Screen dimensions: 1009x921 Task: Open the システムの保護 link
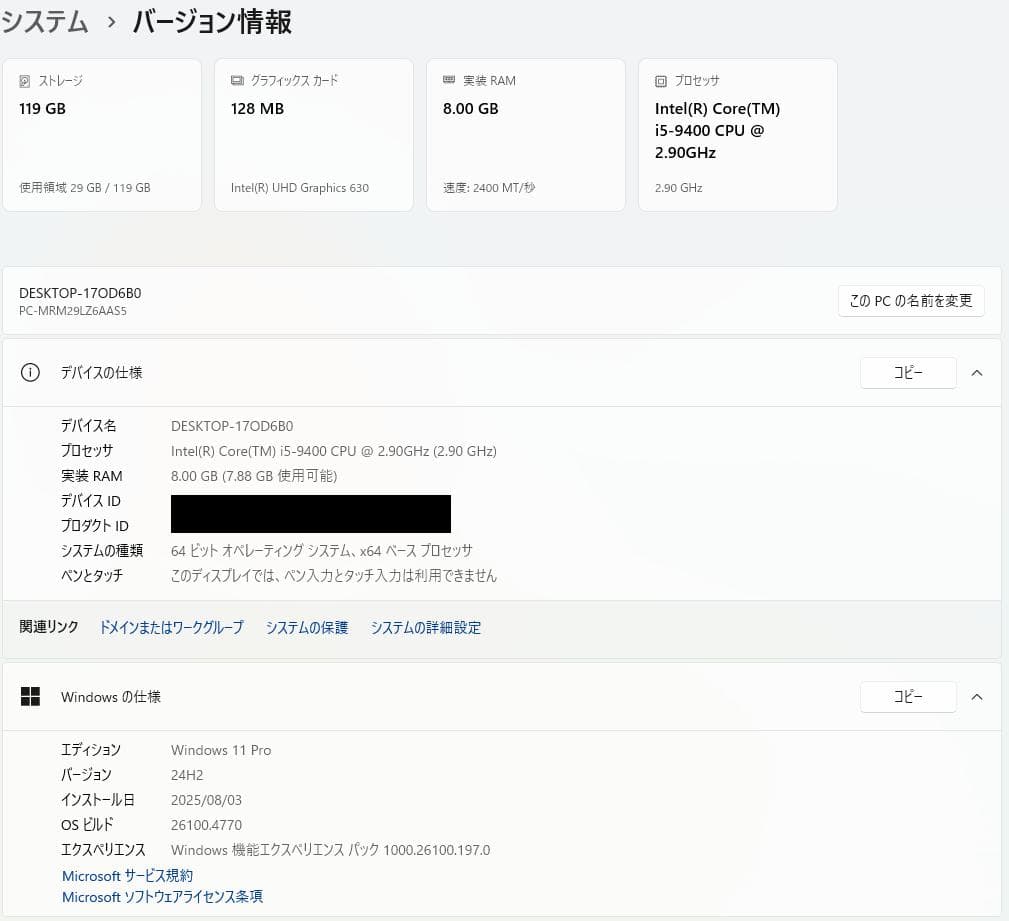307,627
